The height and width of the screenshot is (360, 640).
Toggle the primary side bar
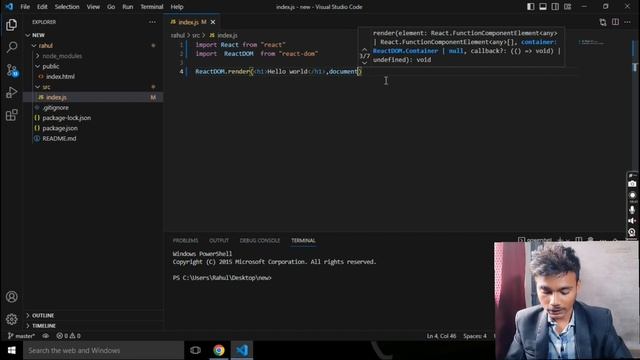coord(530,7)
